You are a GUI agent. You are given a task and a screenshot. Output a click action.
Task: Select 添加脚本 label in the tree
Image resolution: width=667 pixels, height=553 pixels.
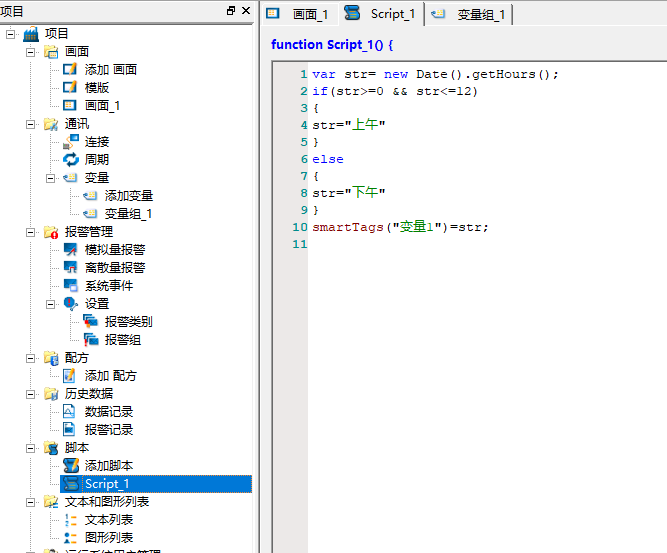coord(109,466)
